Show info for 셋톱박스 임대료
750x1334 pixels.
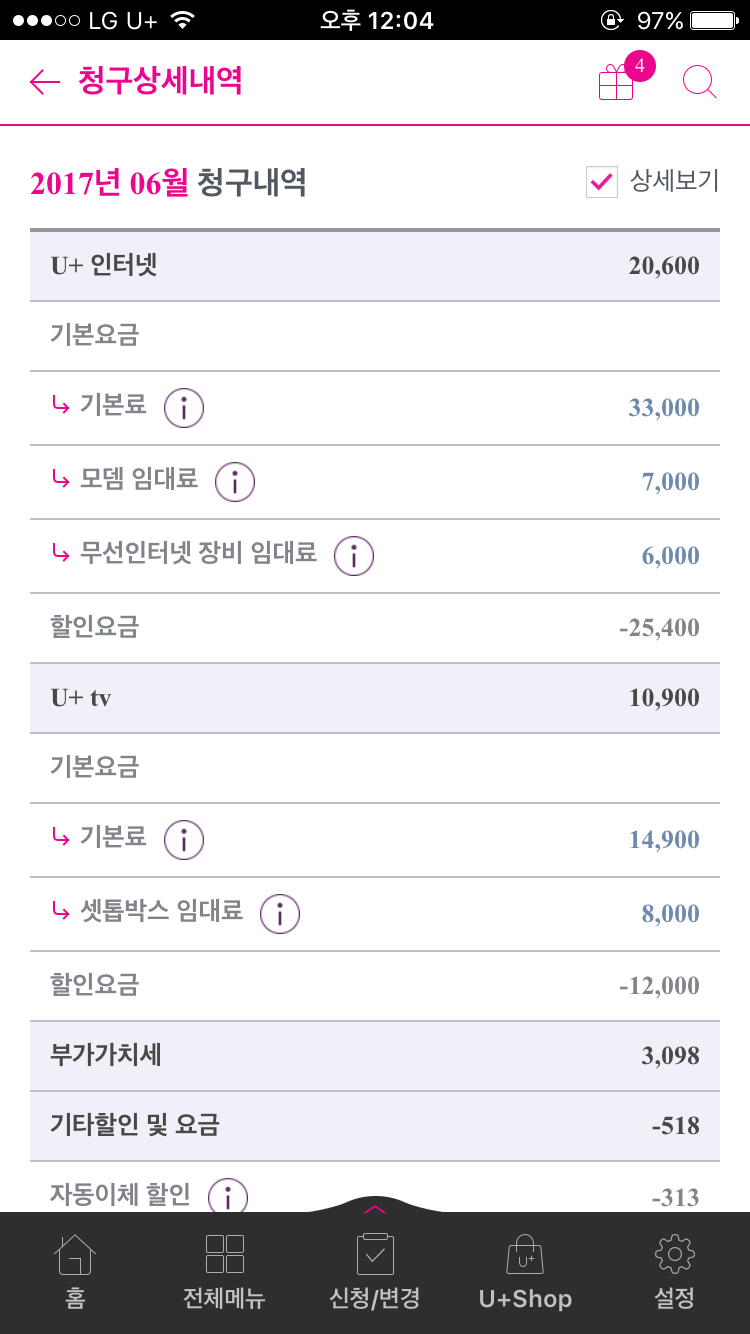280,913
